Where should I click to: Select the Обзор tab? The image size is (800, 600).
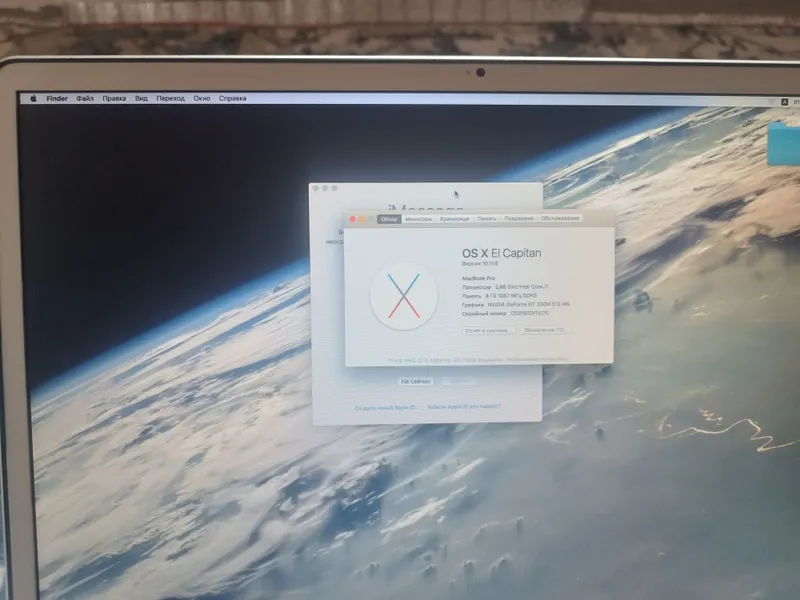pos(389,219)
